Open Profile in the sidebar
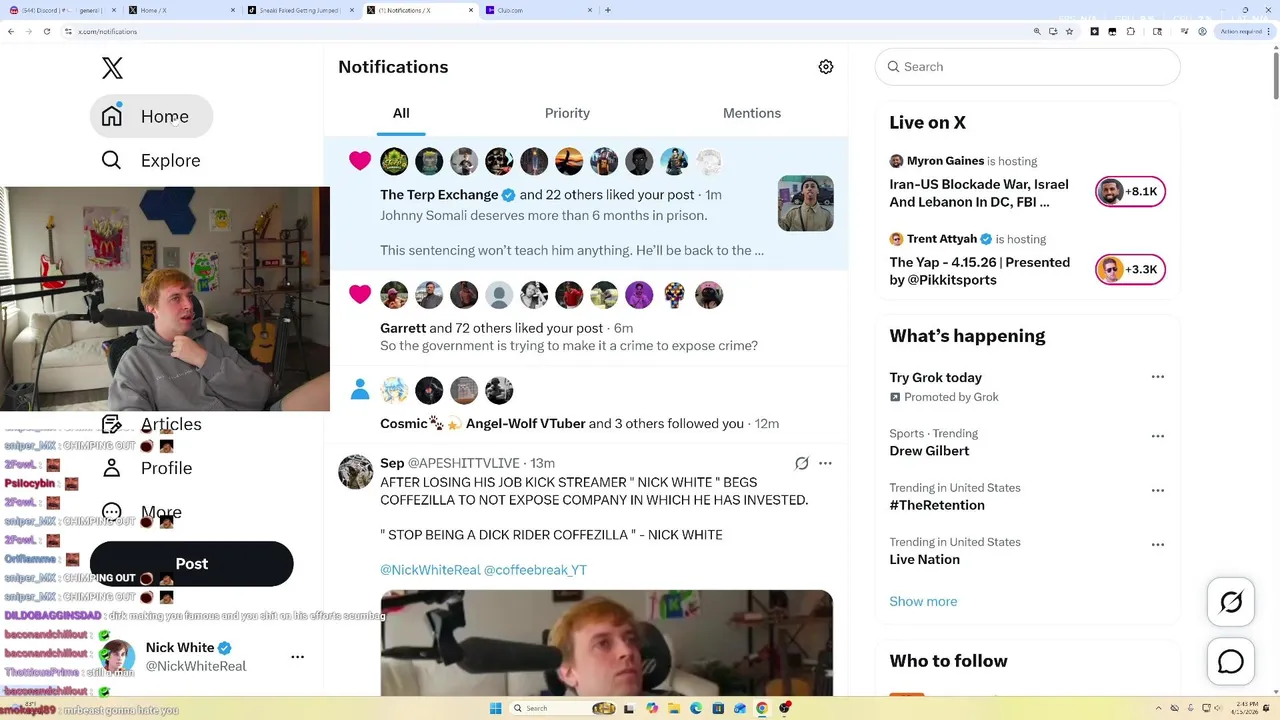Image resolution: width=1280 pixels, height=720 pixels. pos(147,468)
